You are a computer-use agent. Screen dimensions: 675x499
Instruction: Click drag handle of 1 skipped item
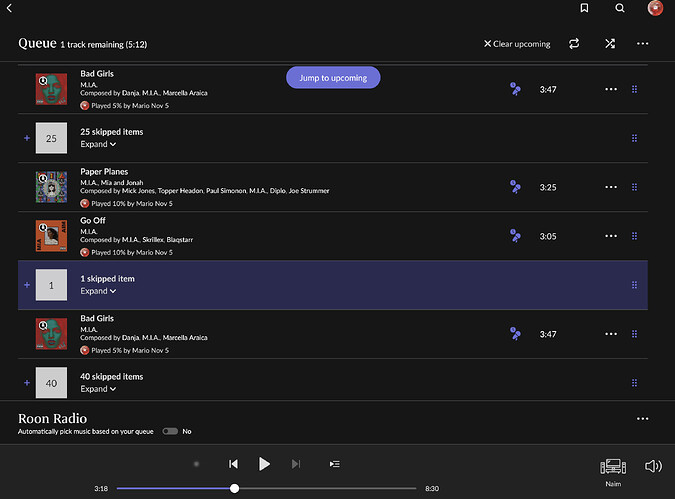click(x=634, y=285)
